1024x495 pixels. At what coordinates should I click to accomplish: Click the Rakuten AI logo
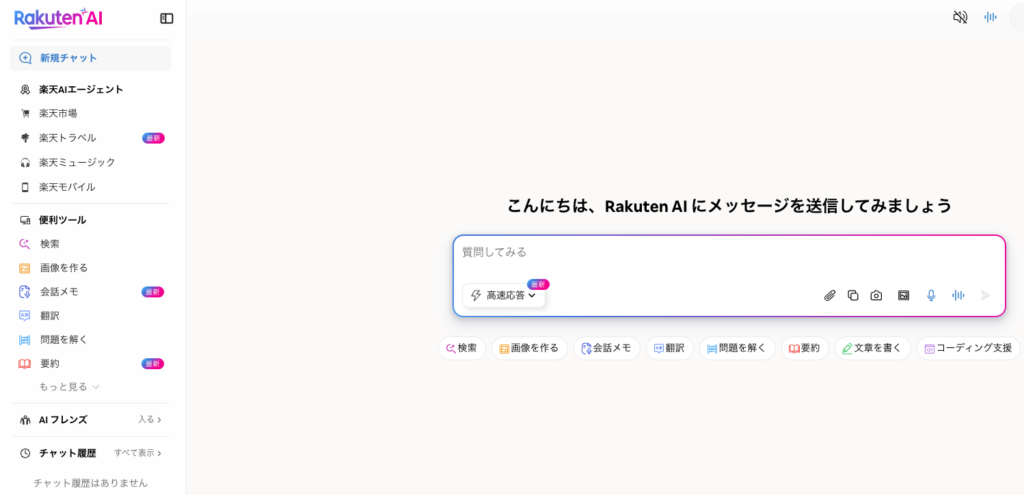[58, 18]
